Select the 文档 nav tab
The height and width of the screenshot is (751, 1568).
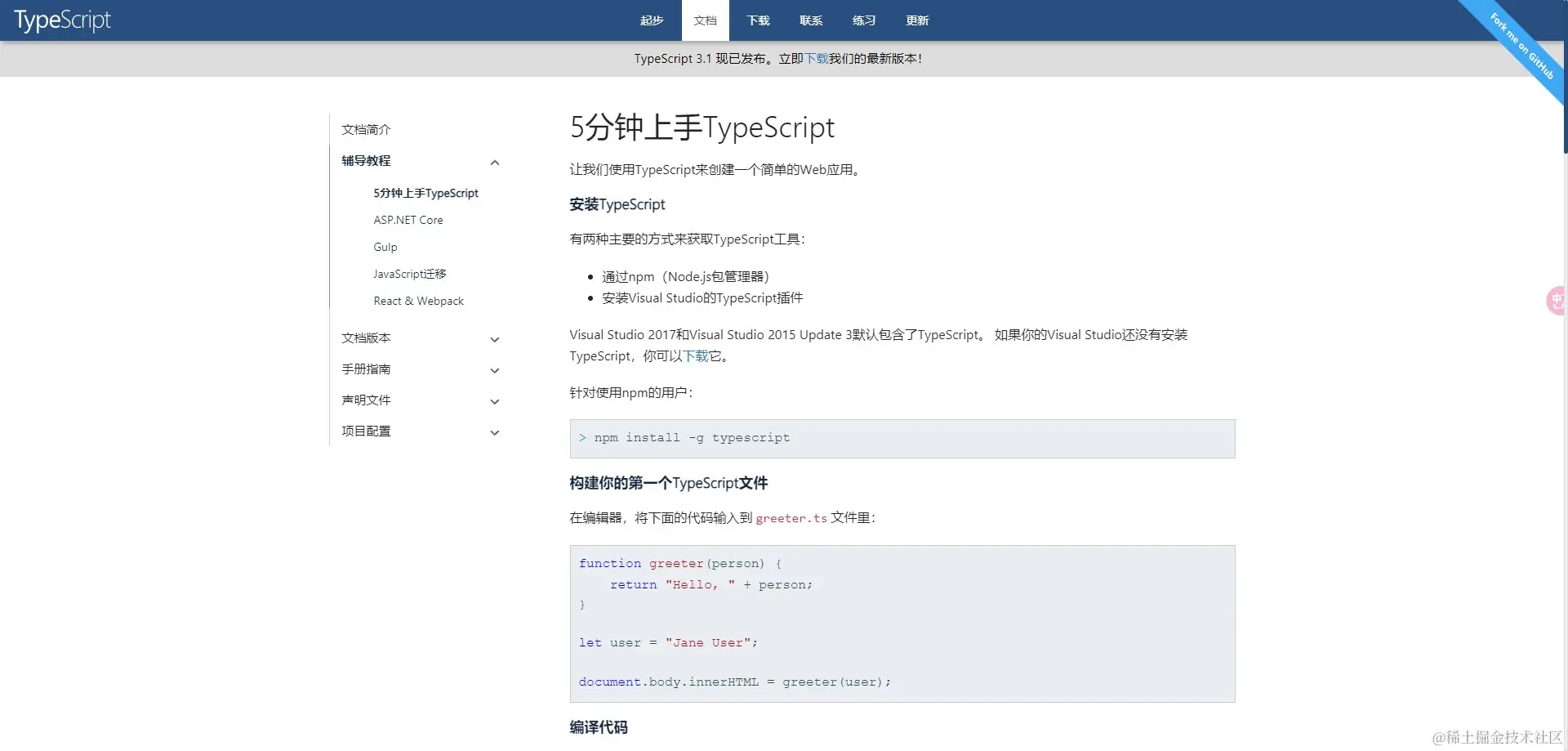(x=705, y=20)
